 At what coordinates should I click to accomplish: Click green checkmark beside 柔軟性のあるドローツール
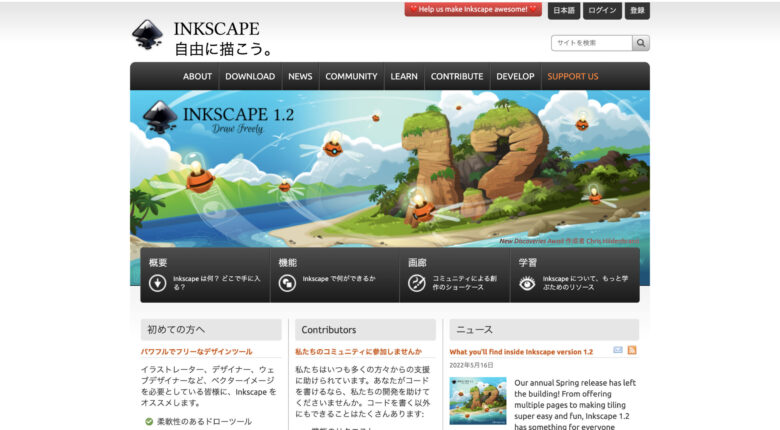click(149, 422)
